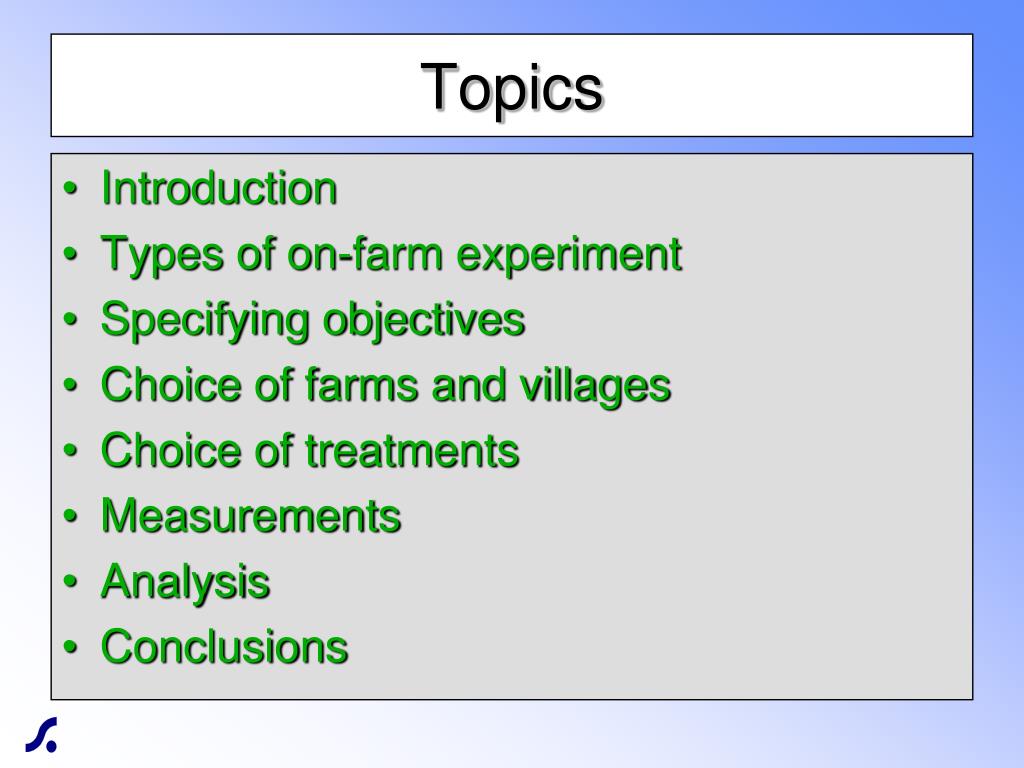Click the bullet dot before Conclusions
The image size is (1024, 768).
click(x=71, y=647)
